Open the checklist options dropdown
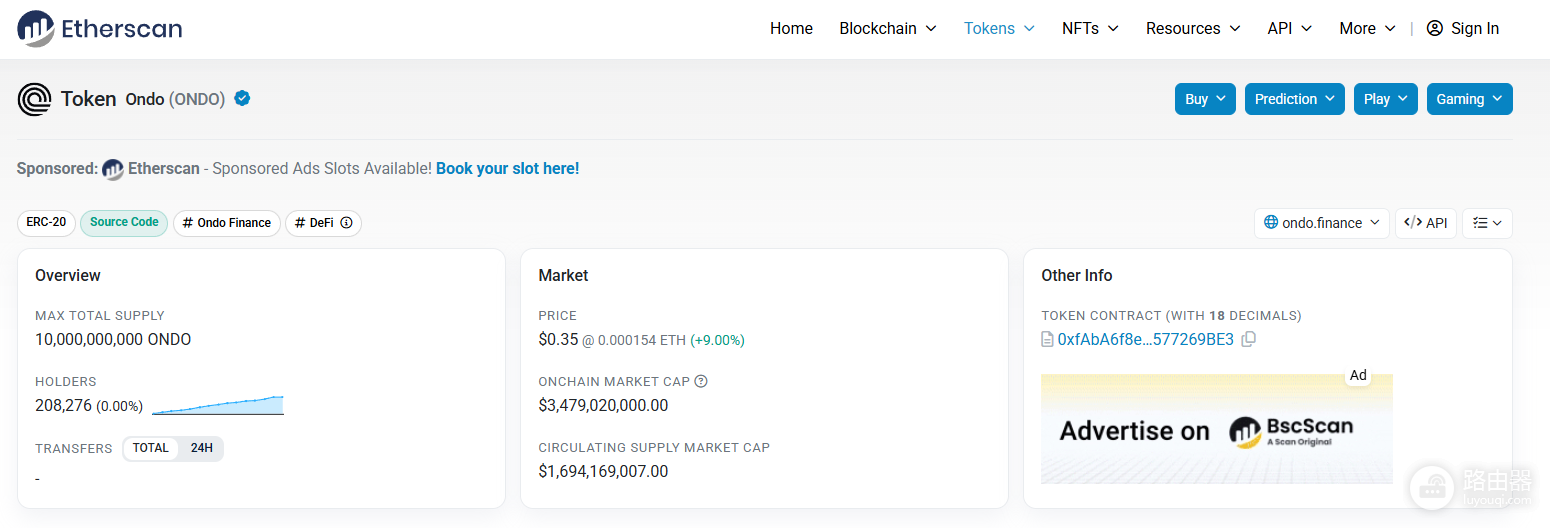The height and width of the screenshot is (528, 1550). click(x=1487, y=223)
